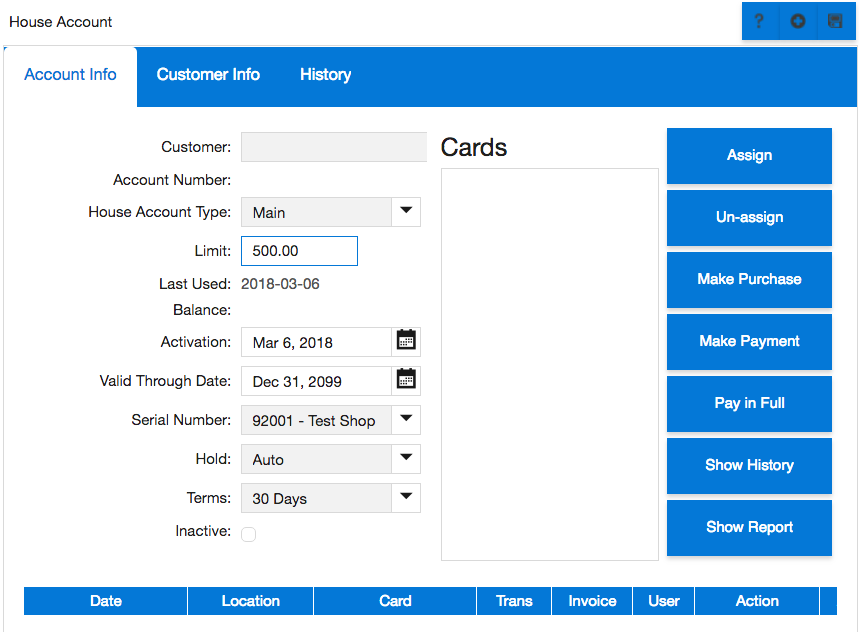859x632 pixels.
Task: Sort by the User column header
Action: 663,601
